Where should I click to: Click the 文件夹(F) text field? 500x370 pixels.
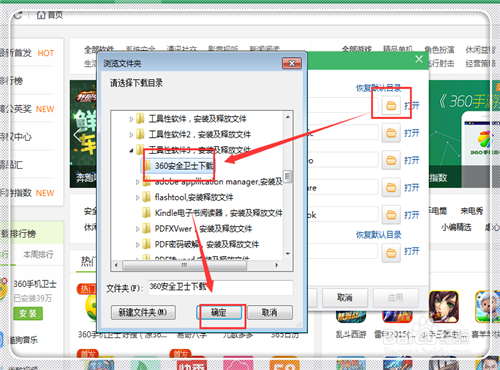[x=221, y=287]
